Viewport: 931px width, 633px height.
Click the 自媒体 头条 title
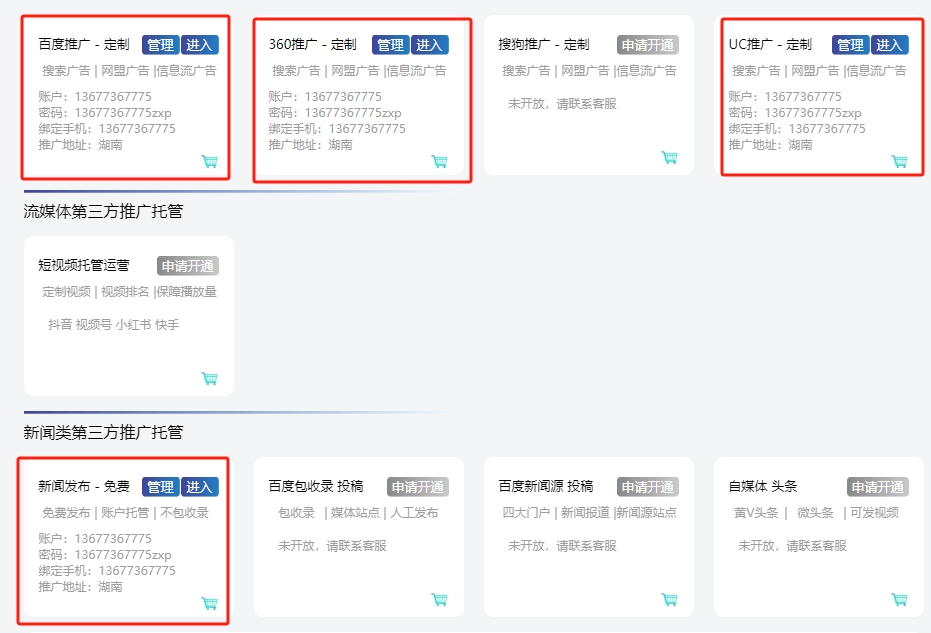(x=763, y=486)
